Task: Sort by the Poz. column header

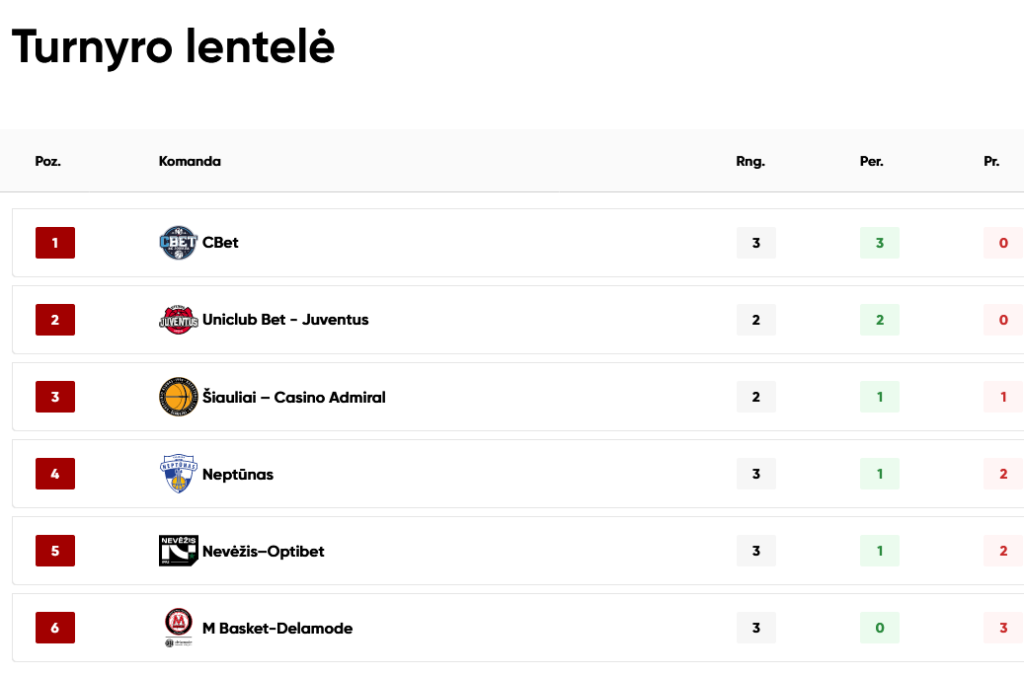Action: tap(48, 161)
